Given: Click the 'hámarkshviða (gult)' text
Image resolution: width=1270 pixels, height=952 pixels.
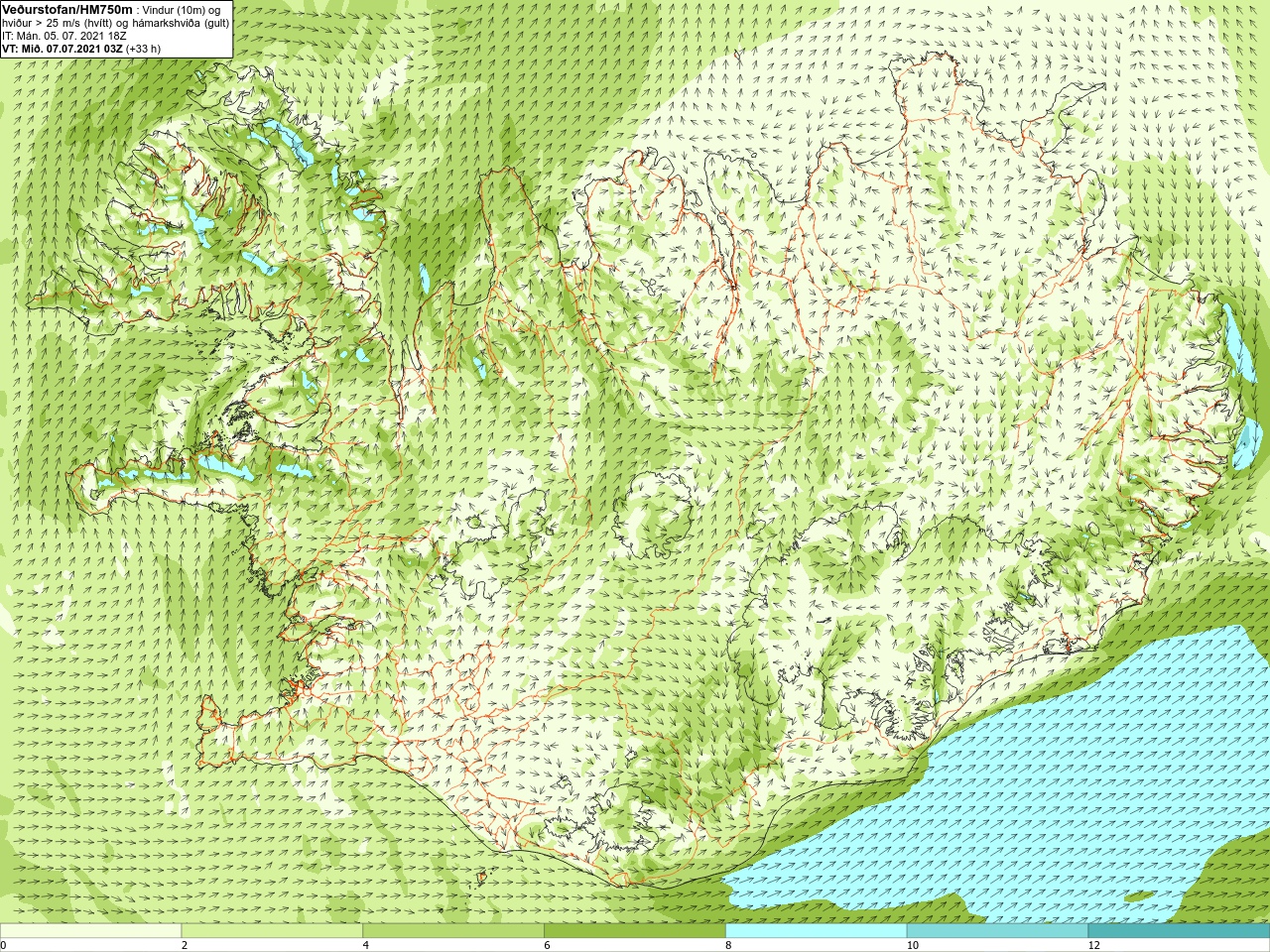Looking at the screenshot, I should click(183, 23).
